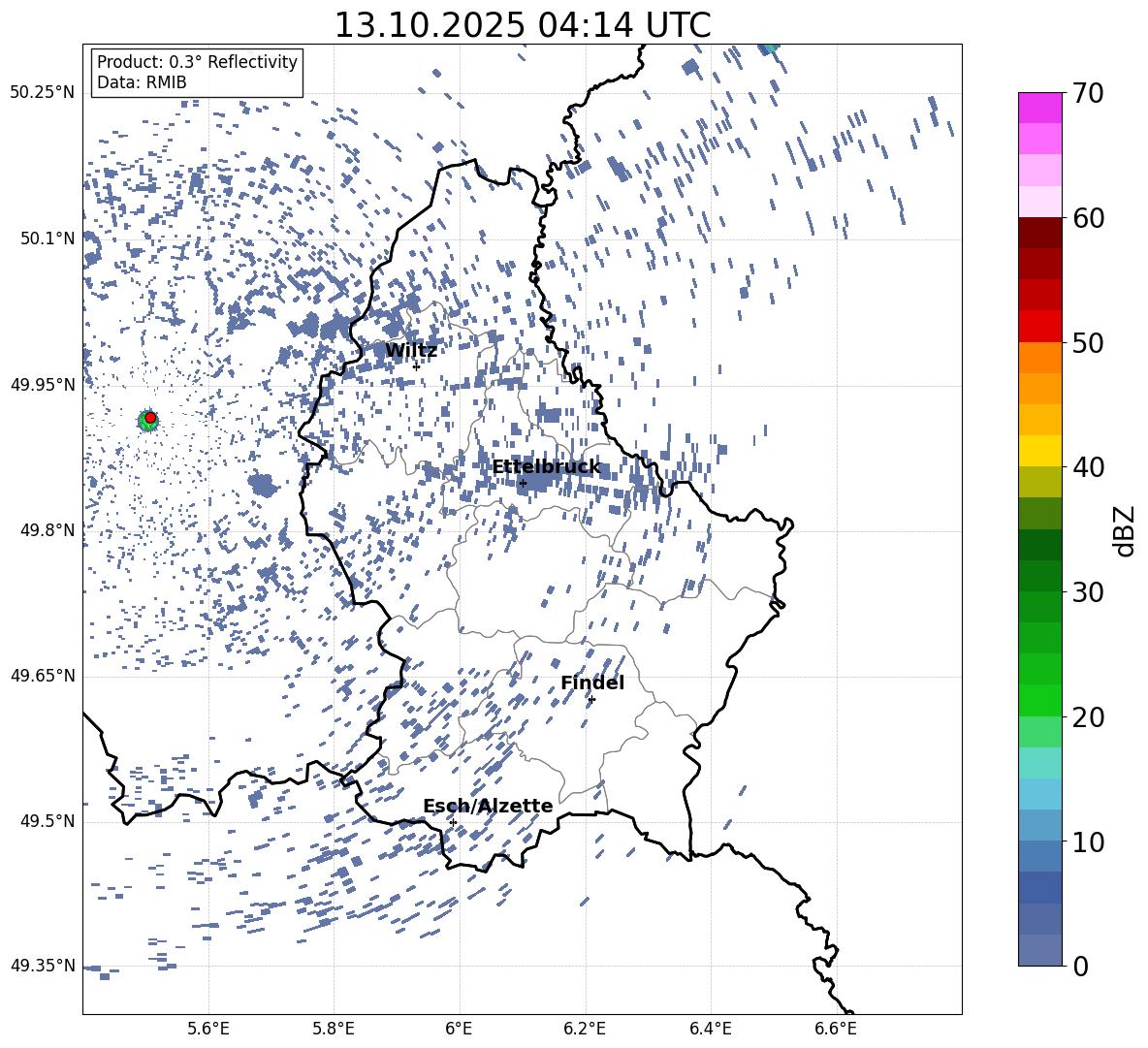Click the teal echo at top map edge
The width and height of the screenshot is (1148, 1048).
coord(769,48)
